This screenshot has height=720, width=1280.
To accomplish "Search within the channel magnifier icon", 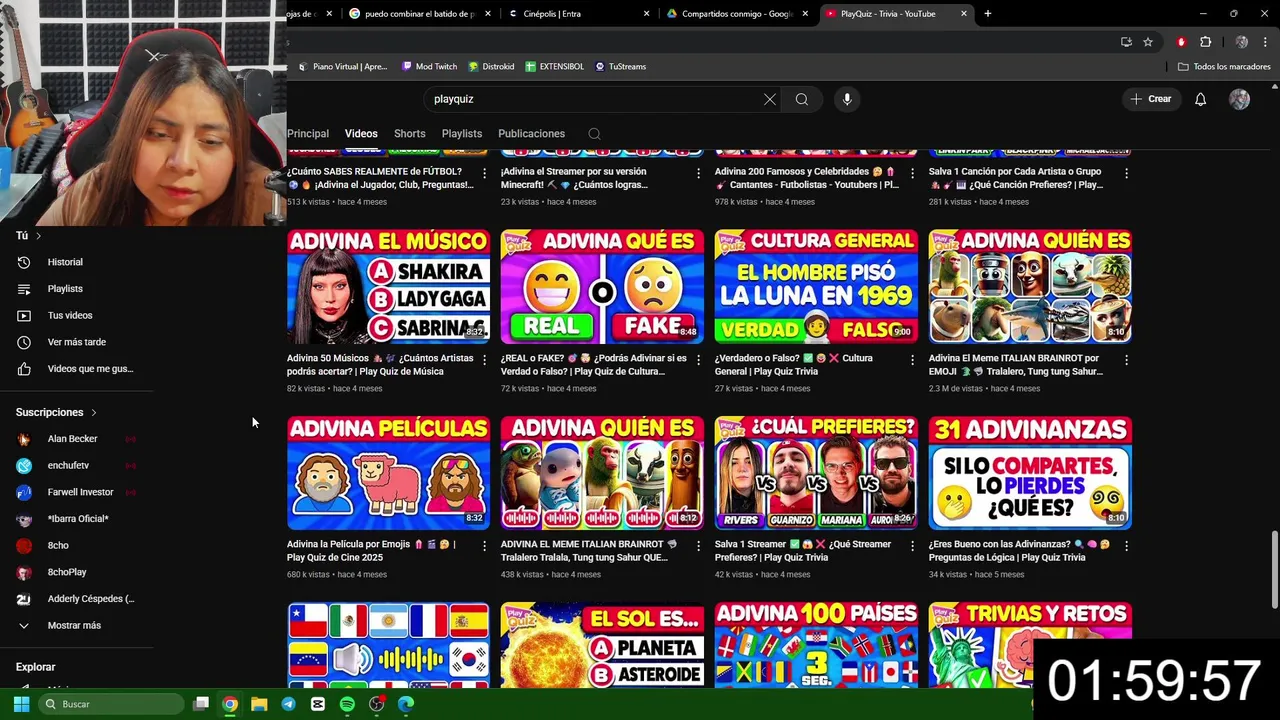I will (594, 134).
